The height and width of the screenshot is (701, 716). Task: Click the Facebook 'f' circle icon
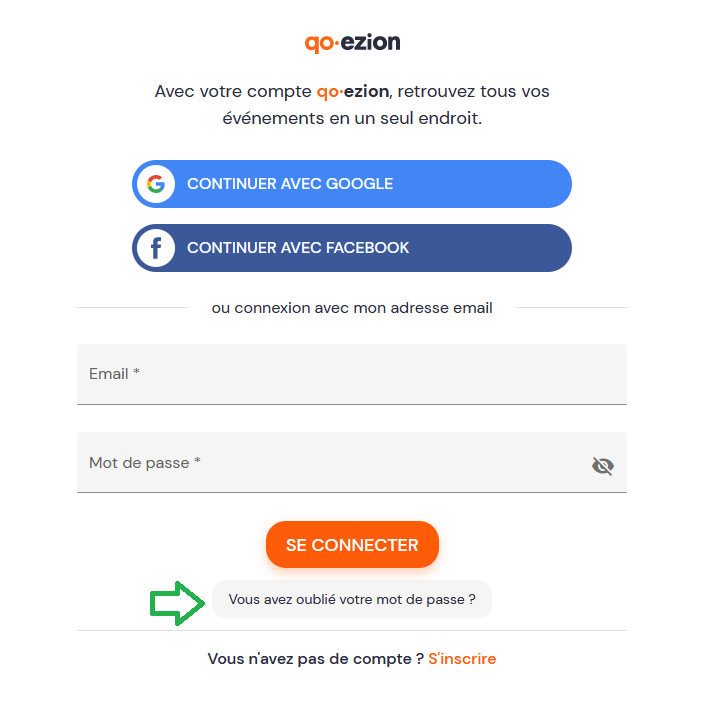click(x=156, y=248)
